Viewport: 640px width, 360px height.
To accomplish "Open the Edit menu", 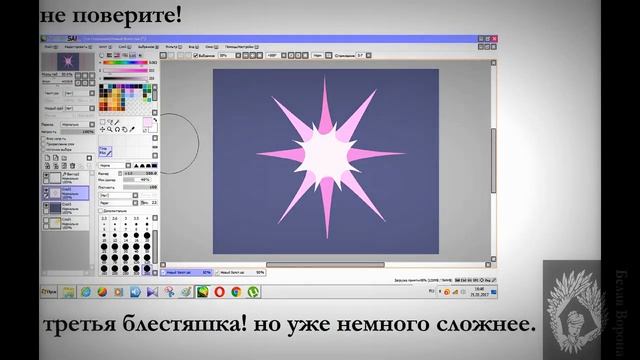I will pyautogui.click(x=77, y=47).
